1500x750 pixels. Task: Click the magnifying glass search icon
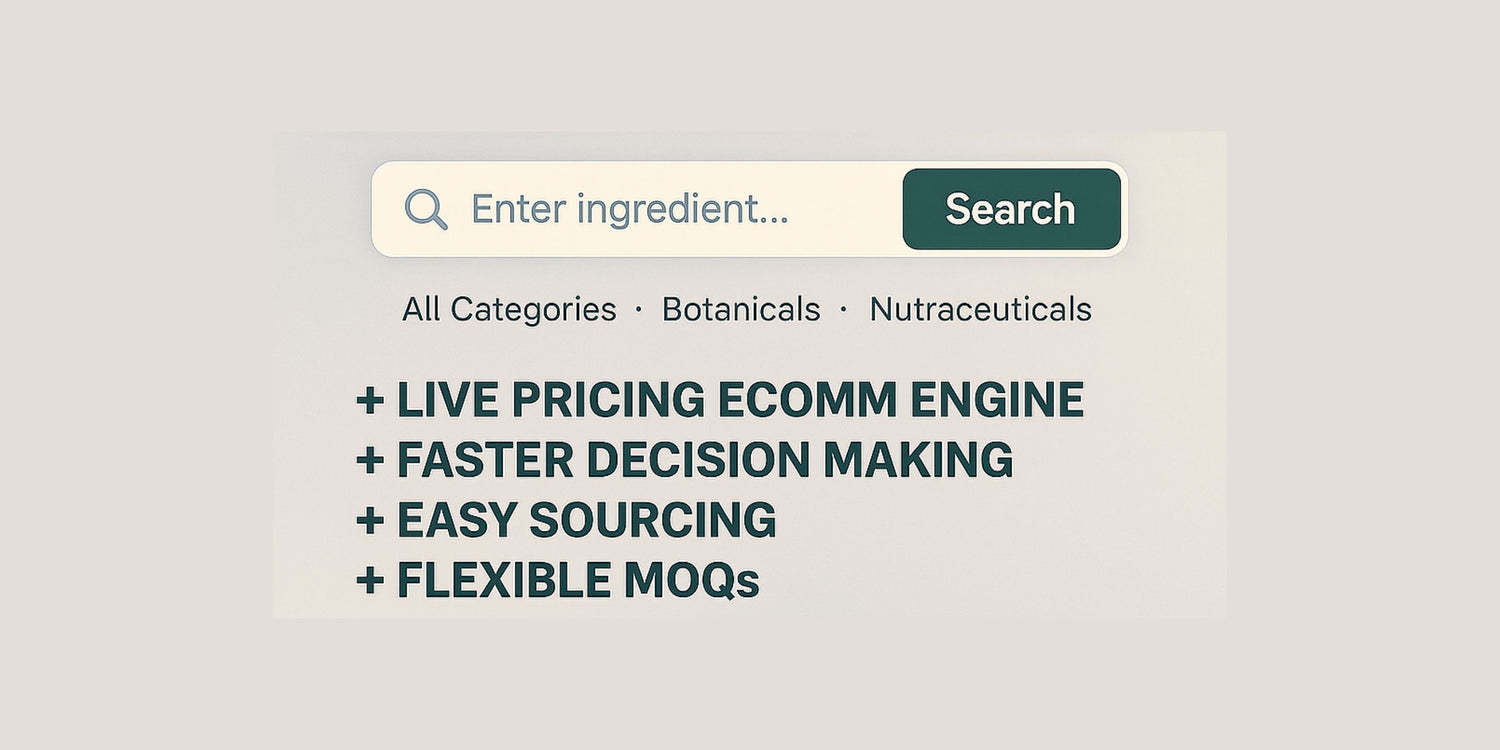426,210
